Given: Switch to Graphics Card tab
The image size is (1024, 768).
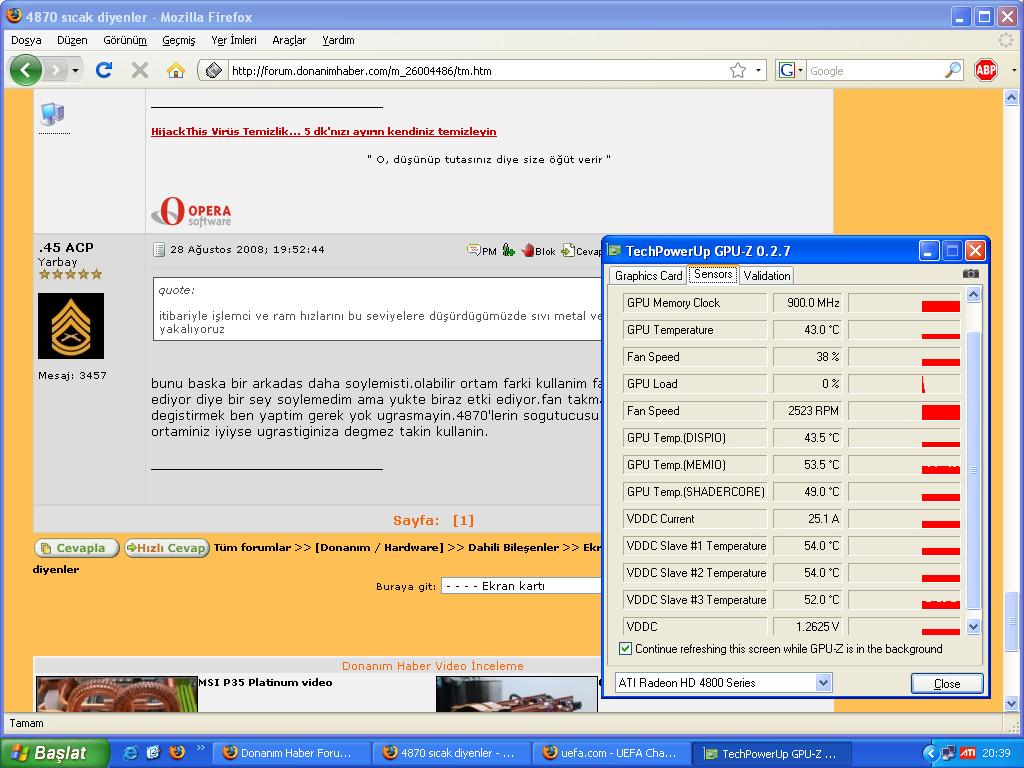Looking at the screenshot, I should click(648, 276).
